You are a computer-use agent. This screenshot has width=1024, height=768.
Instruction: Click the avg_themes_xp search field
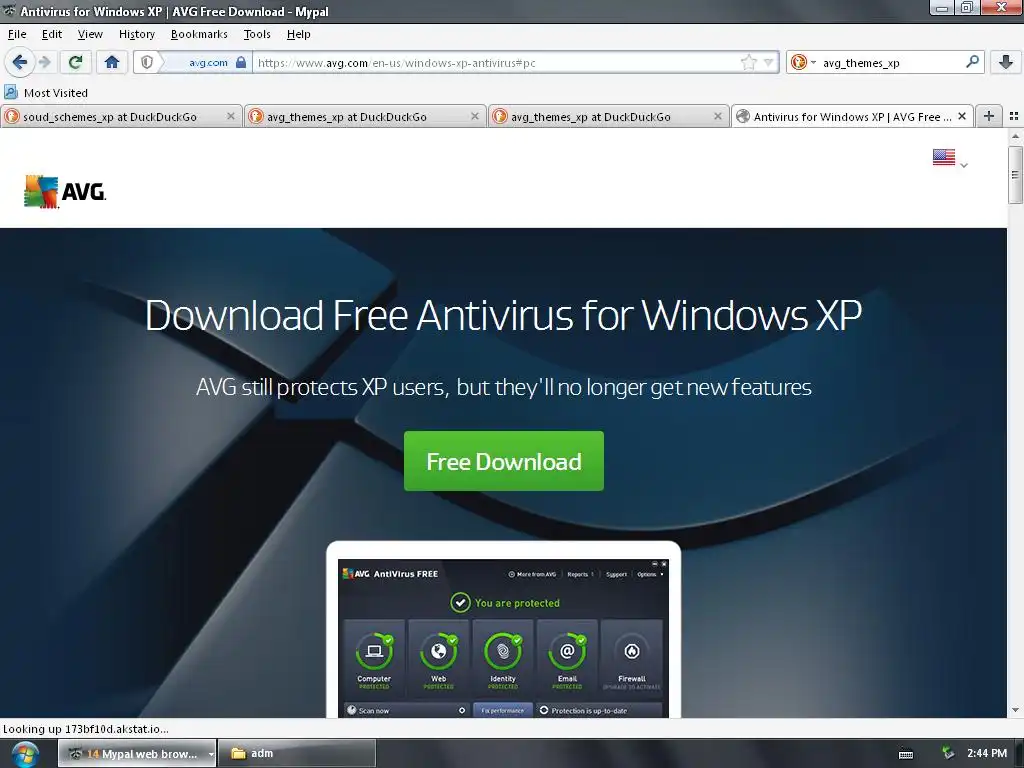click(889, 63)
